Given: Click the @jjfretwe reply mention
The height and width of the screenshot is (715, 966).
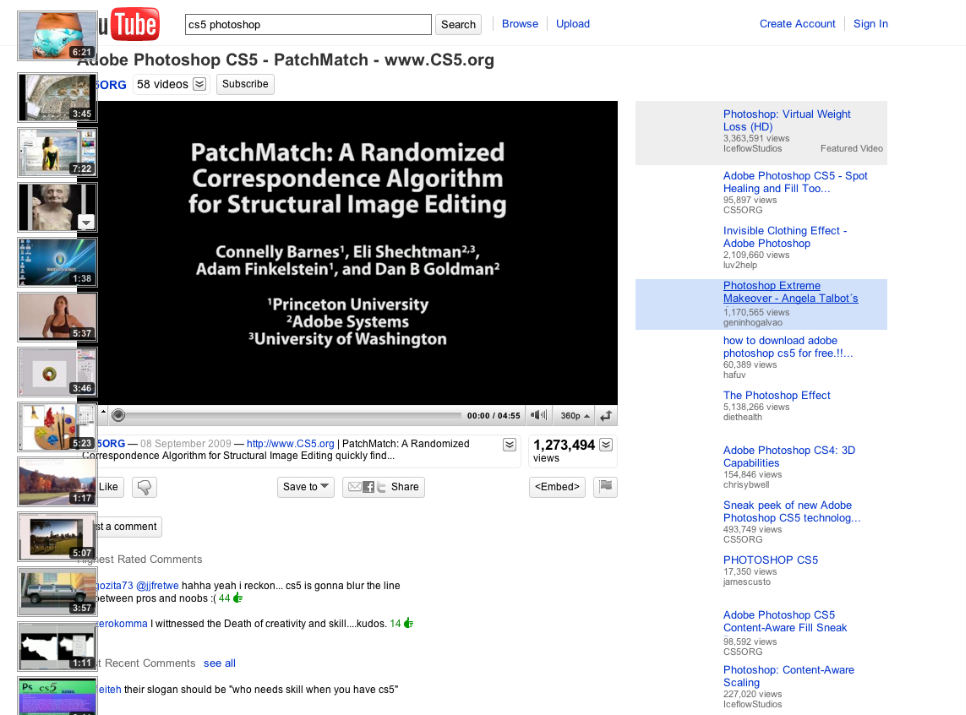Looking at the screenshot, I should 157,585.
